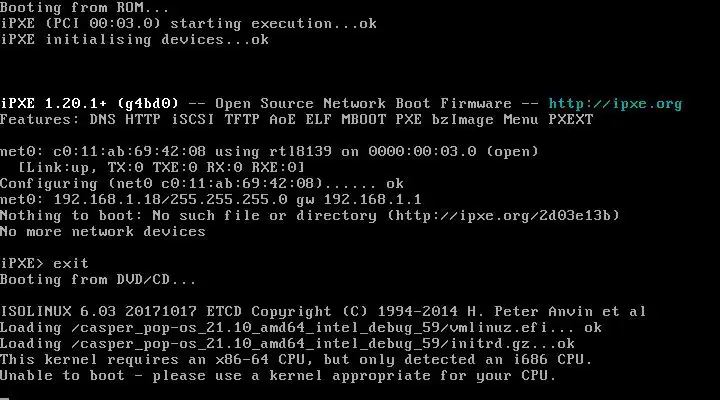Click the ipxe.org/2d03e13b error URL
Screen dimensions: 720x400
(x=520, y=215)
